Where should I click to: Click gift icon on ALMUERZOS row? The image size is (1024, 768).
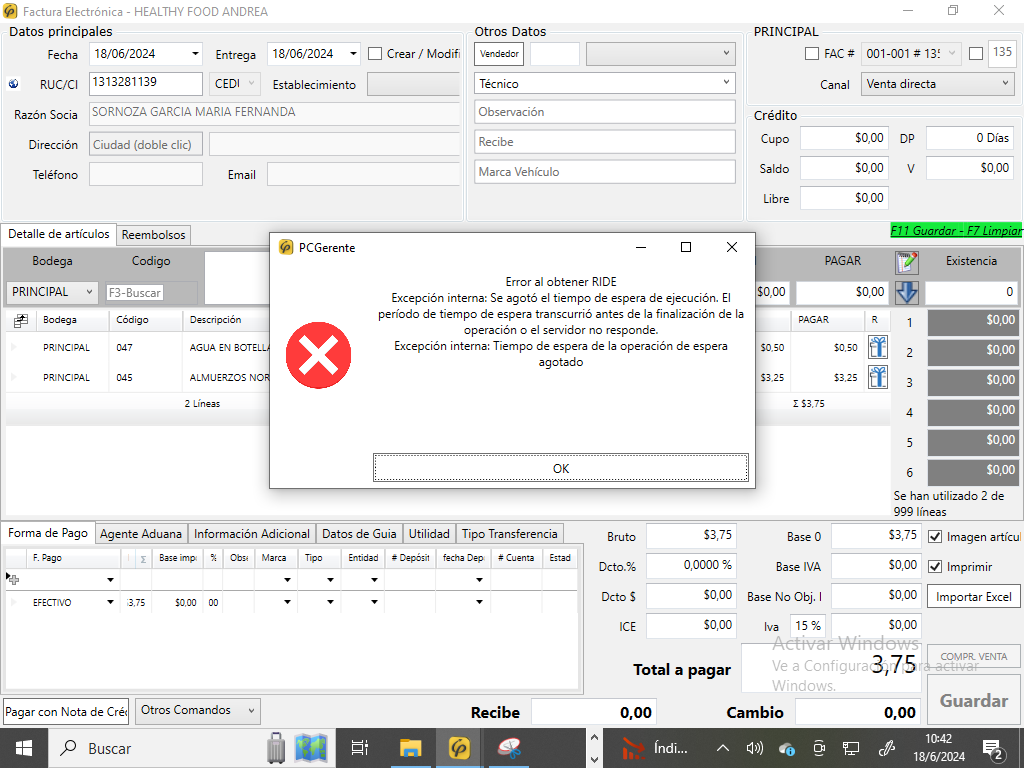[878, 377]
